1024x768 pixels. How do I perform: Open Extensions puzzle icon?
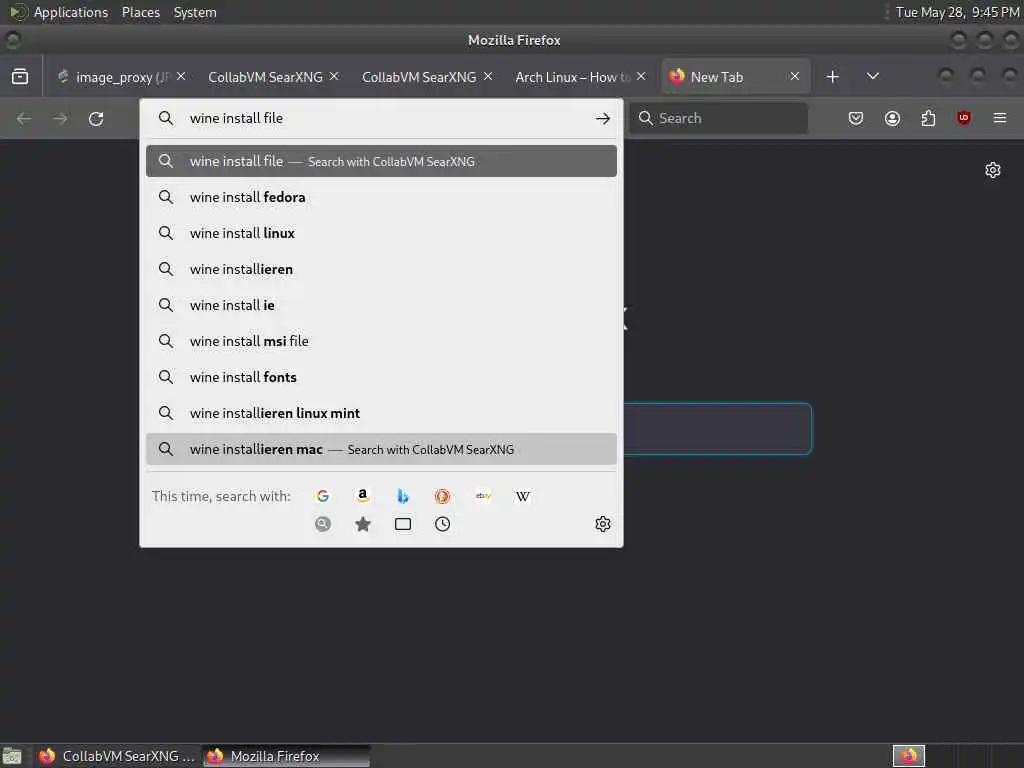928,118
